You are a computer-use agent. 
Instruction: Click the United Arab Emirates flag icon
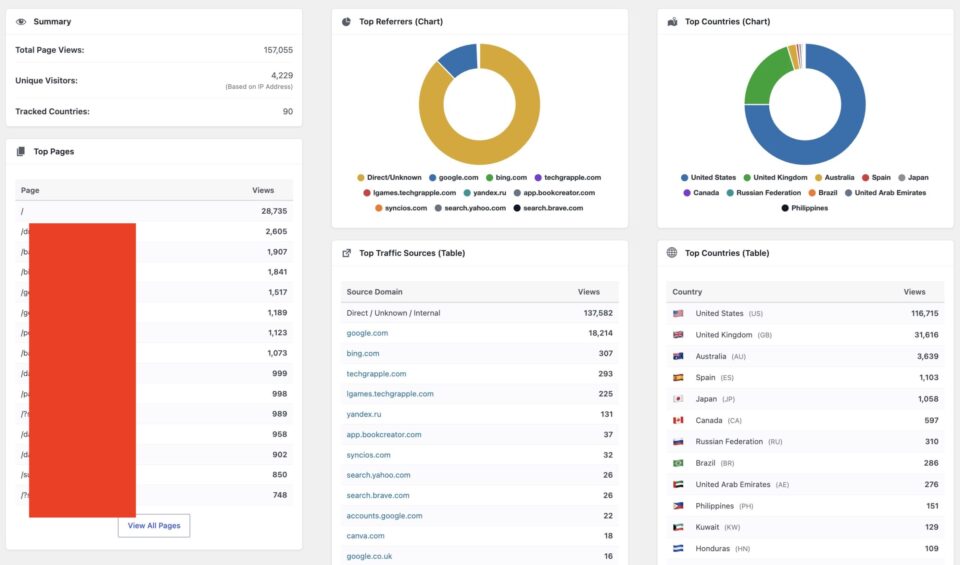coord(678,484)
